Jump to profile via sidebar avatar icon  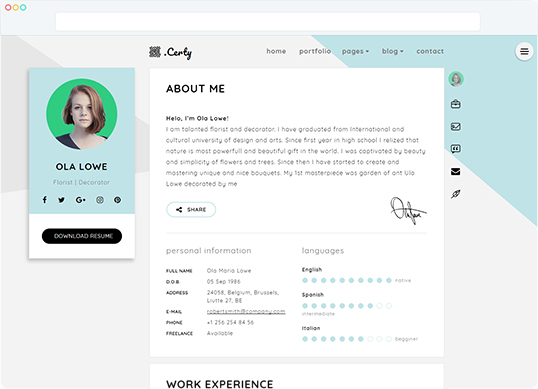click(456, 79)
